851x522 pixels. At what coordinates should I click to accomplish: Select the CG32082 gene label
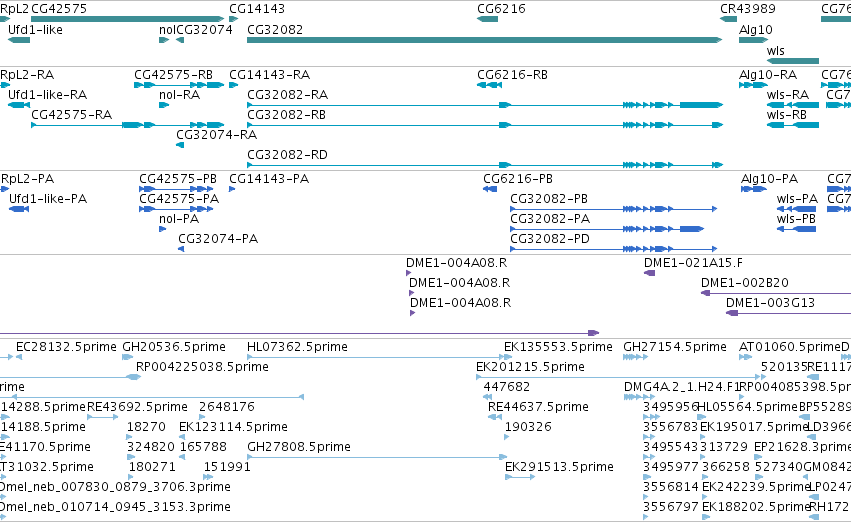coord(275,30)
